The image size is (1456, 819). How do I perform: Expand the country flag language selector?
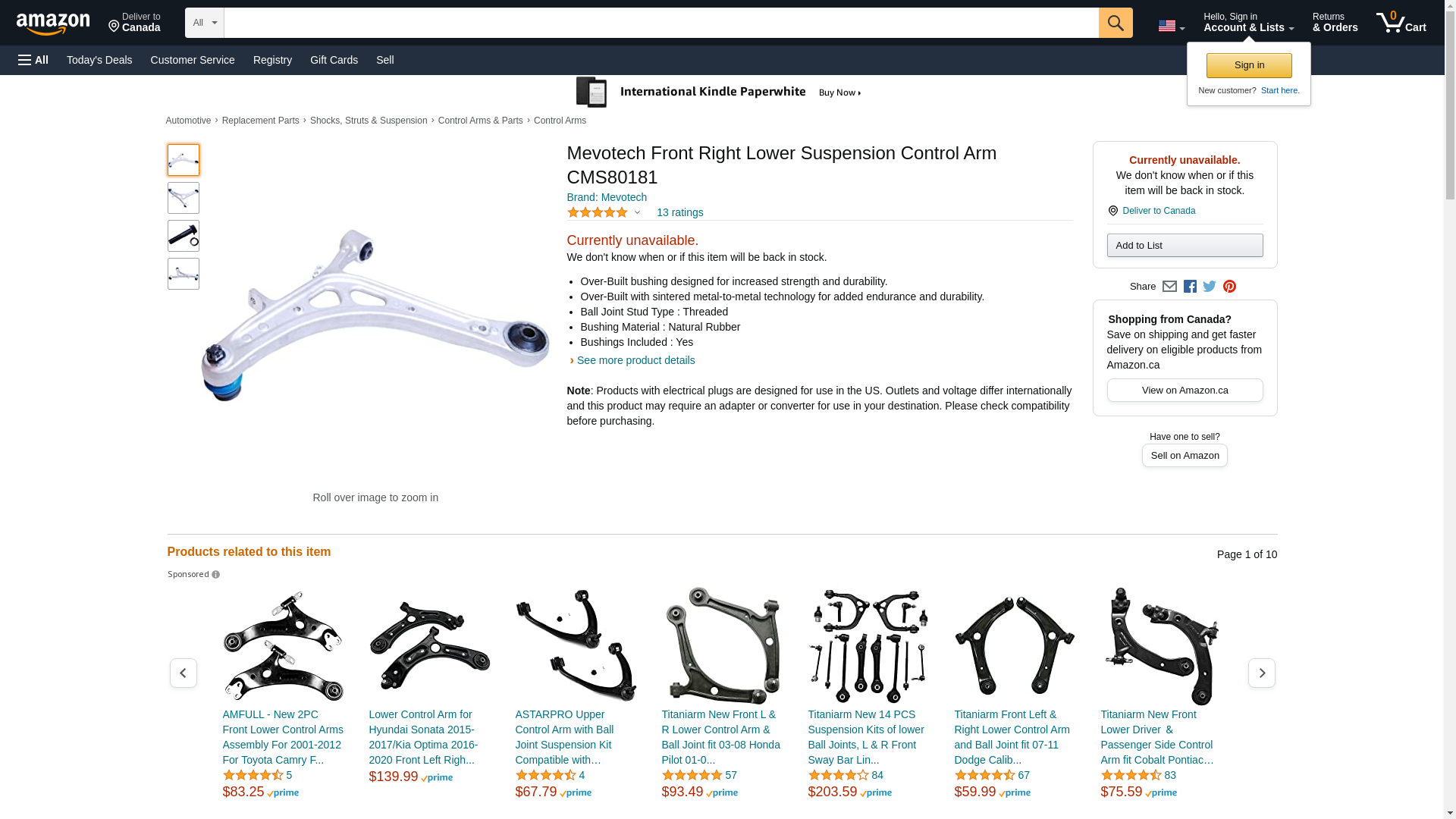click(x=1172, y=26)
